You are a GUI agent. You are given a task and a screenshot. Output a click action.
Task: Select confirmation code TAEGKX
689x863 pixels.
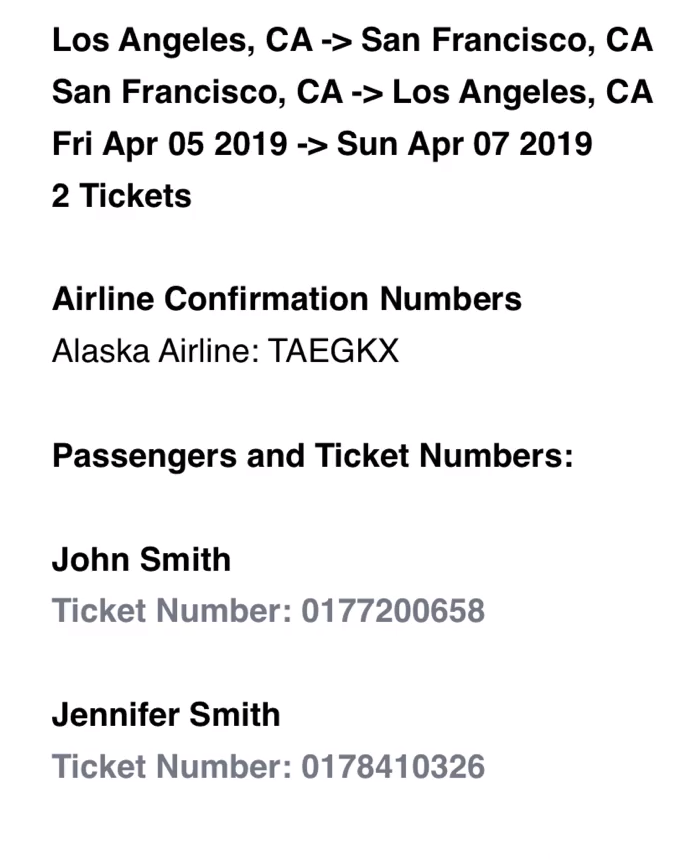coord(333,351)
